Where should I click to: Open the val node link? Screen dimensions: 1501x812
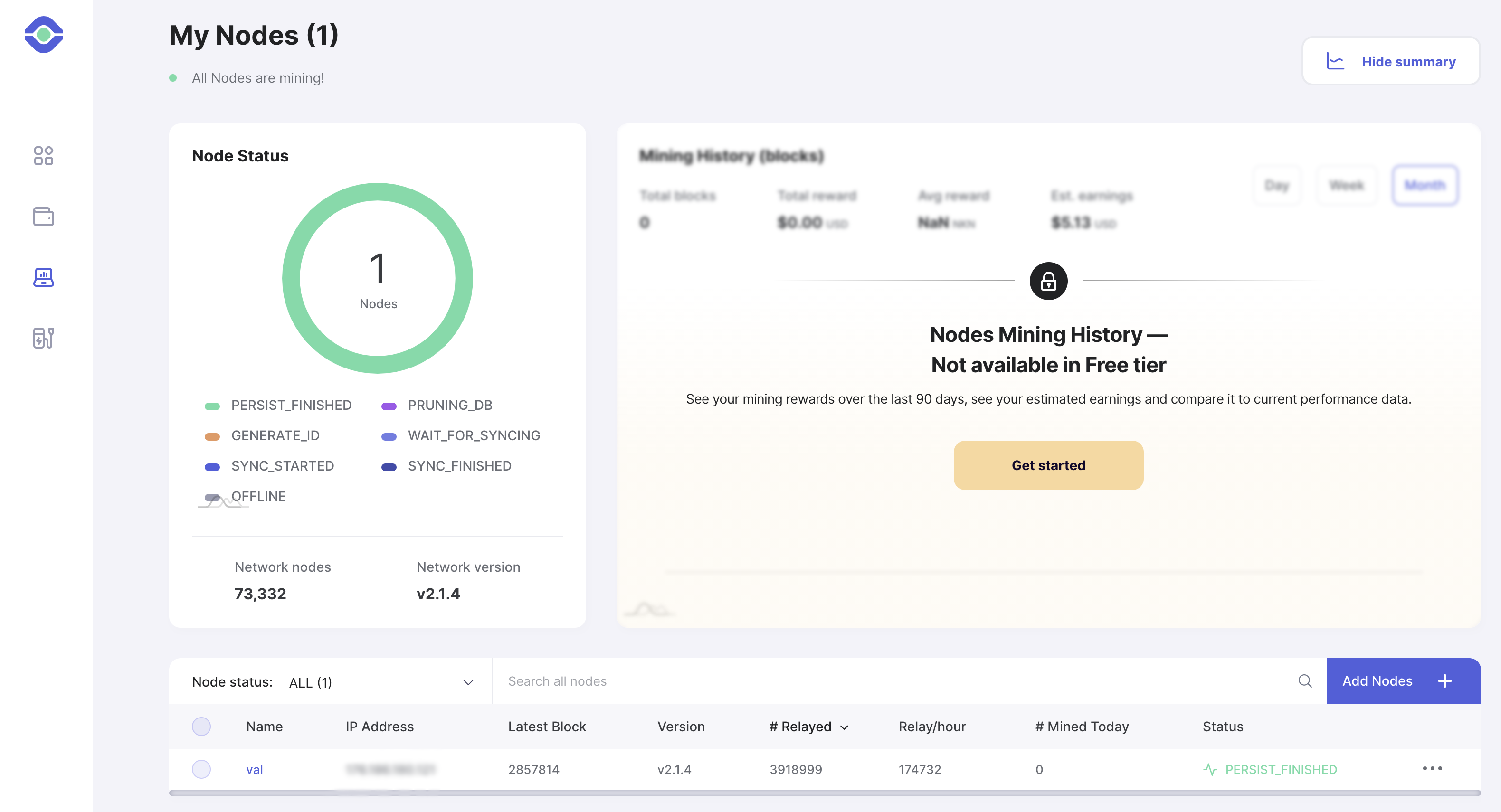pos(255,769)
